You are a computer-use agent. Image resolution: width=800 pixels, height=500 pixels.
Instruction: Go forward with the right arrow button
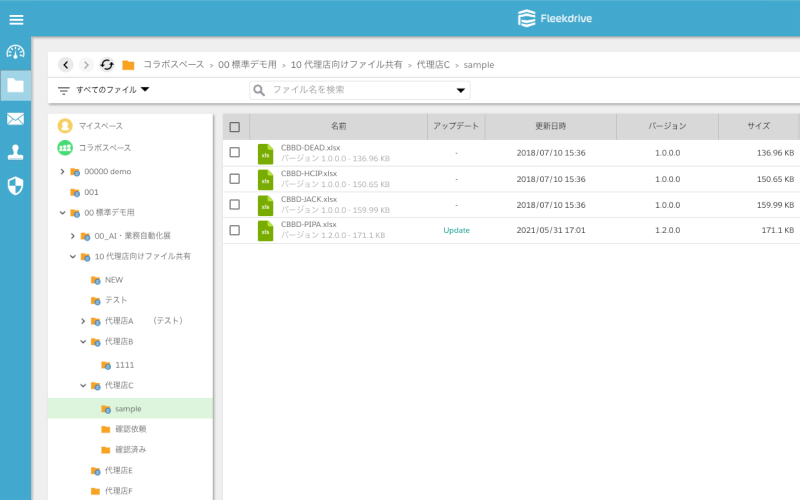pos(86,65)
